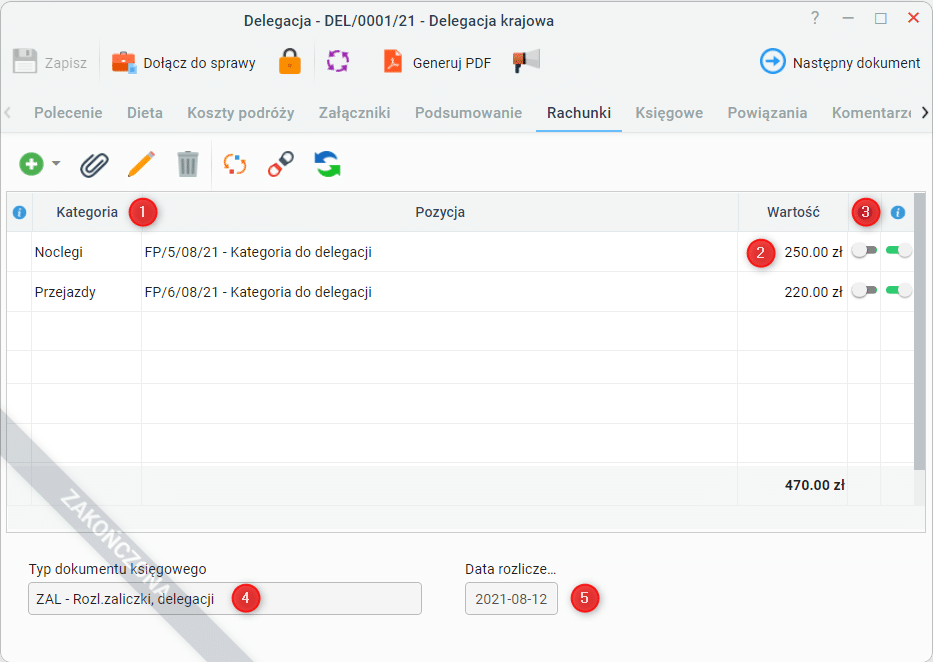Select the Noclegi category cell

(x=86, y=252)
